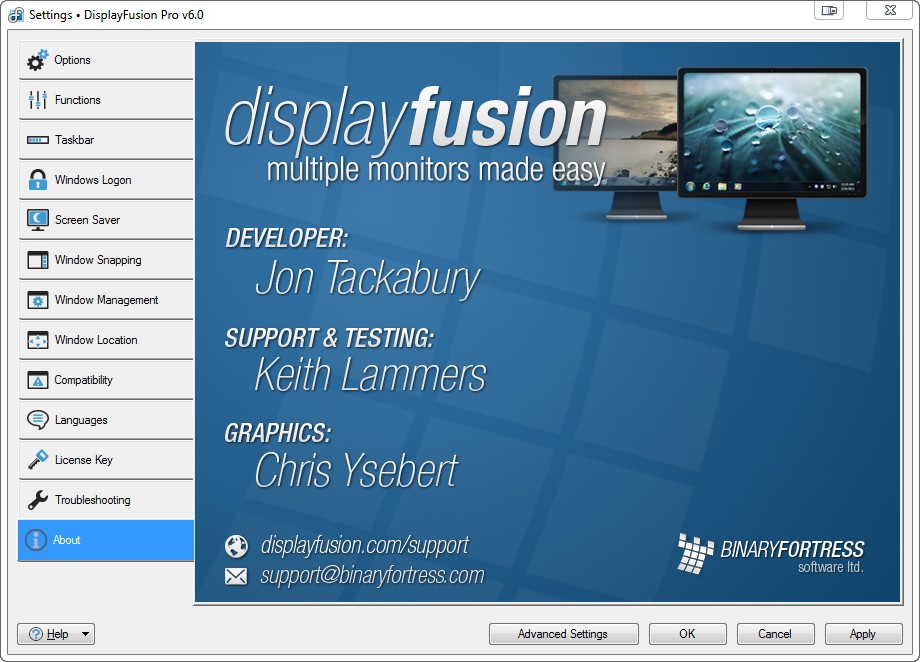Screen dimensions: 920x662
Task: Click the displayfusion logo text
Action: [x=415, y=120]
